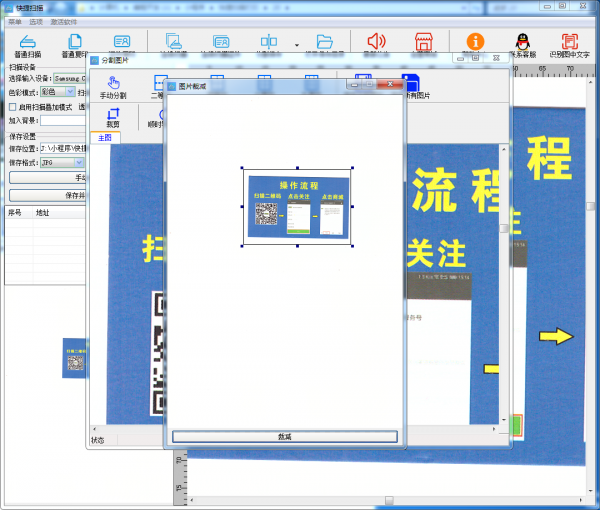Click the 普通复印 document icon
The image size is (600, 510).
[x=75, y=42]
